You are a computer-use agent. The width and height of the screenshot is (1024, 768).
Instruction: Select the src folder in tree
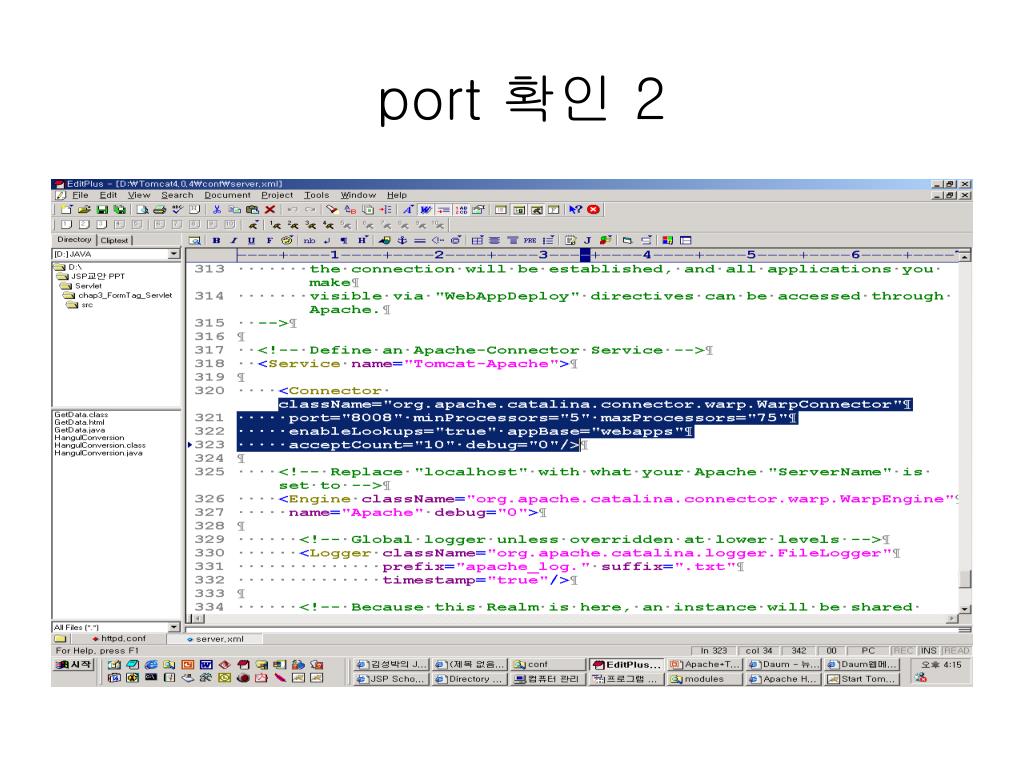[x=87, y=305]
